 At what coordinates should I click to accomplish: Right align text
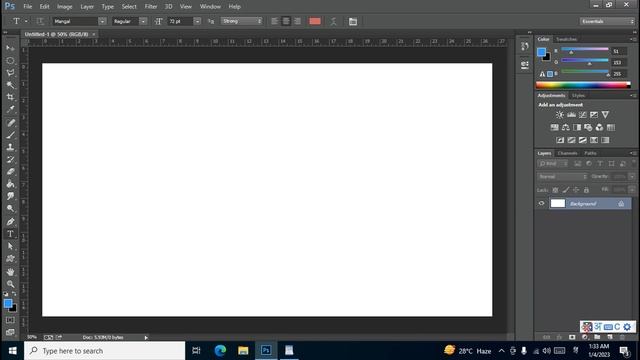click(x=298, y=21)
